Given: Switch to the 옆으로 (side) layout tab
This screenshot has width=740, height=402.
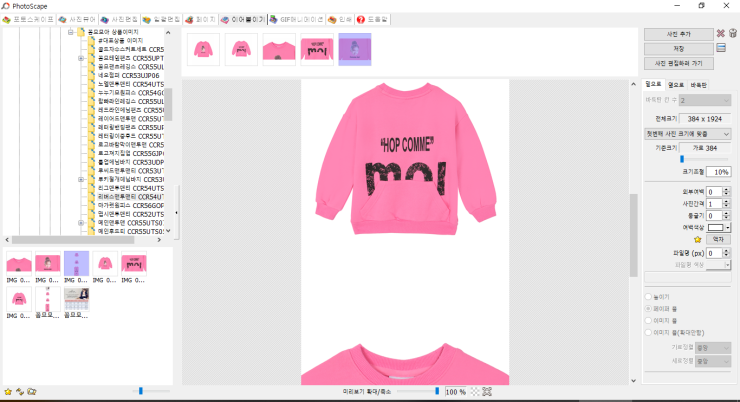Looking at the screenshot, I should coord(676,85).
